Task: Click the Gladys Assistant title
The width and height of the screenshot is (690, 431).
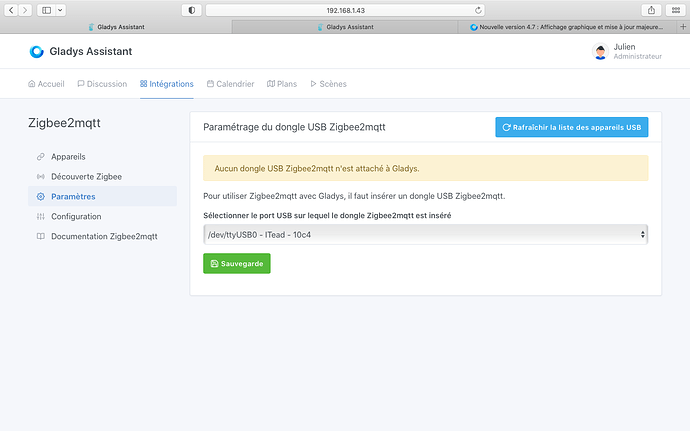Action: pos(91,52)
